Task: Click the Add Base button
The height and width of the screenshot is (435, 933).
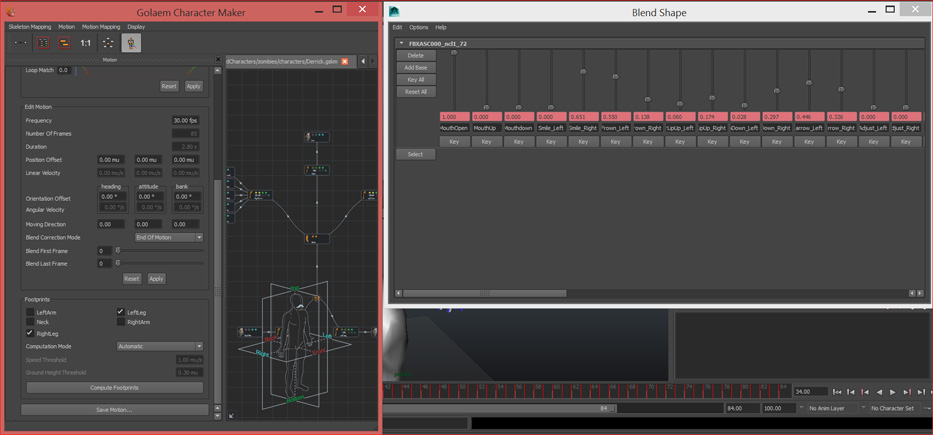Action: point(416,67)
